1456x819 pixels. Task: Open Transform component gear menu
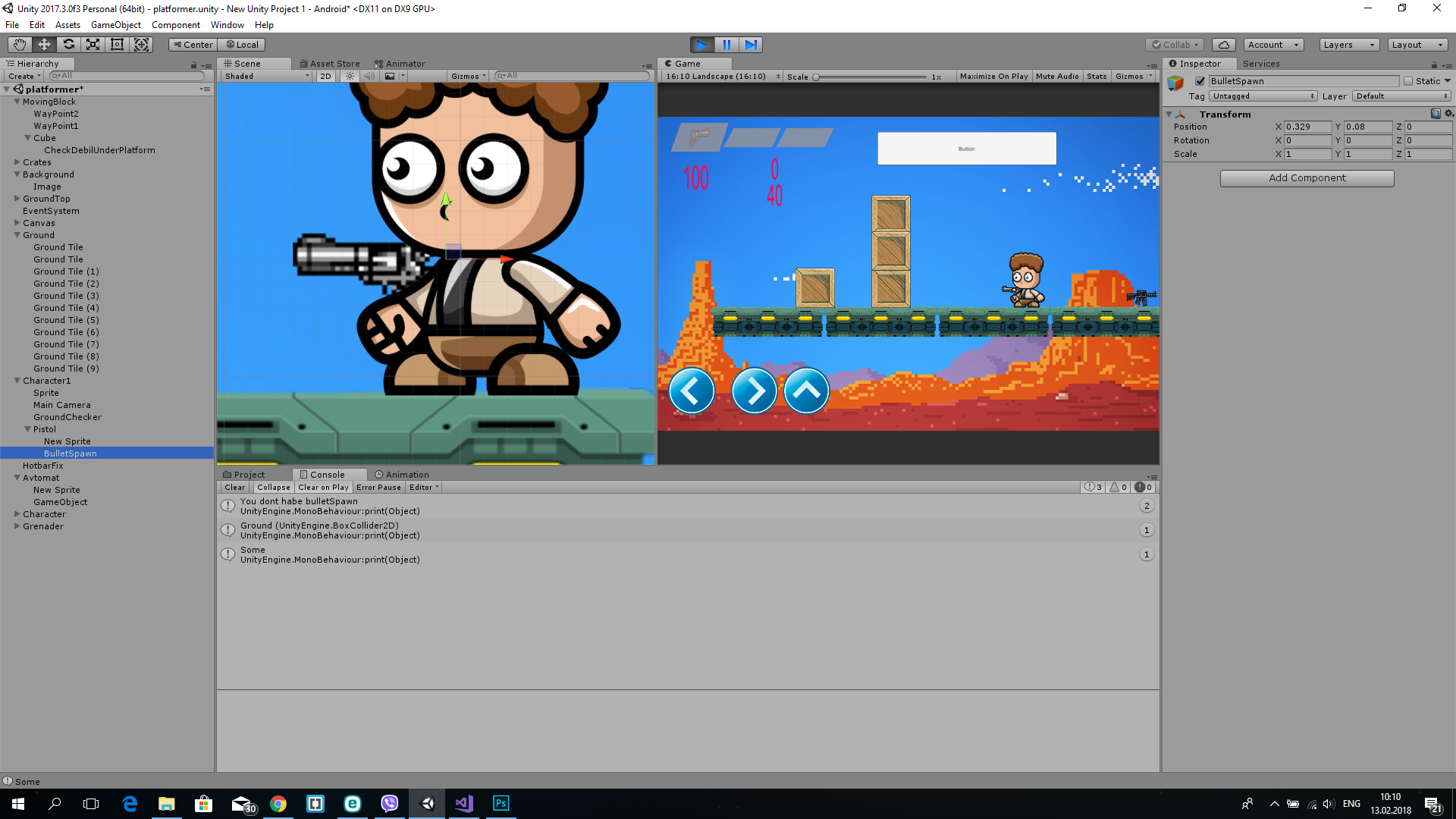coord(1448,114)
